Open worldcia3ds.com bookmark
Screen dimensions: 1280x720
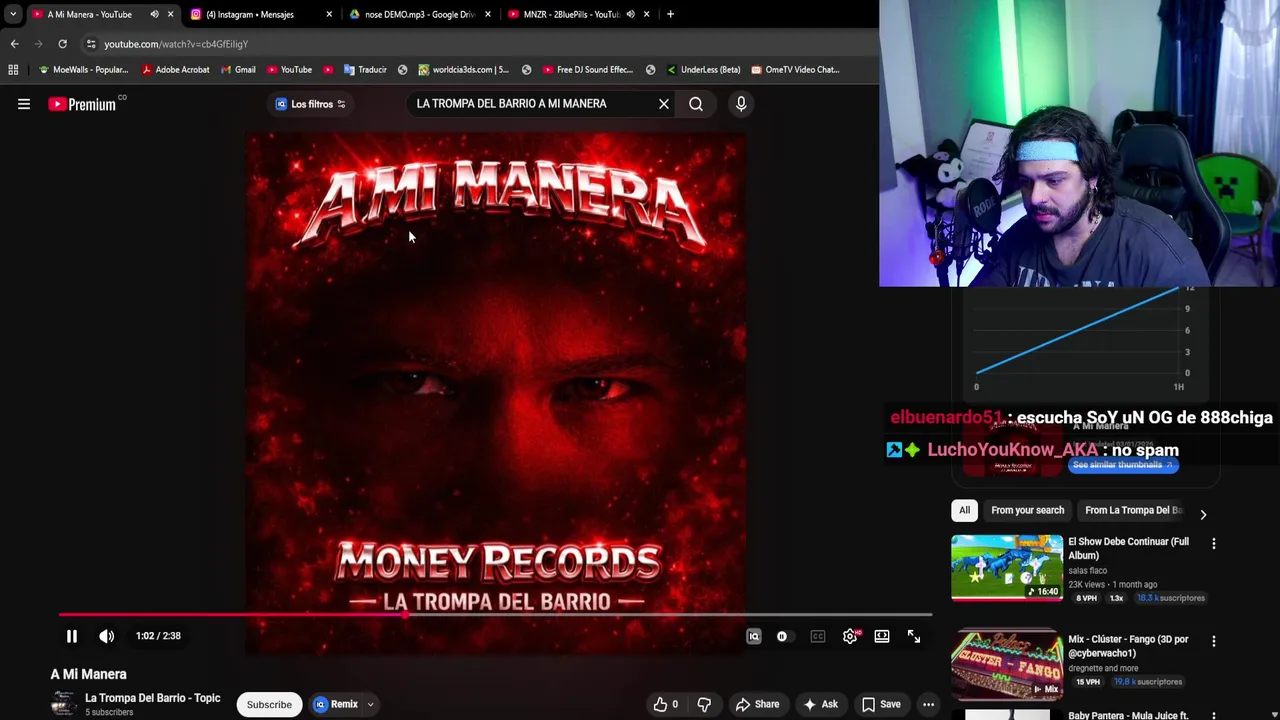[x=464, y=70]
